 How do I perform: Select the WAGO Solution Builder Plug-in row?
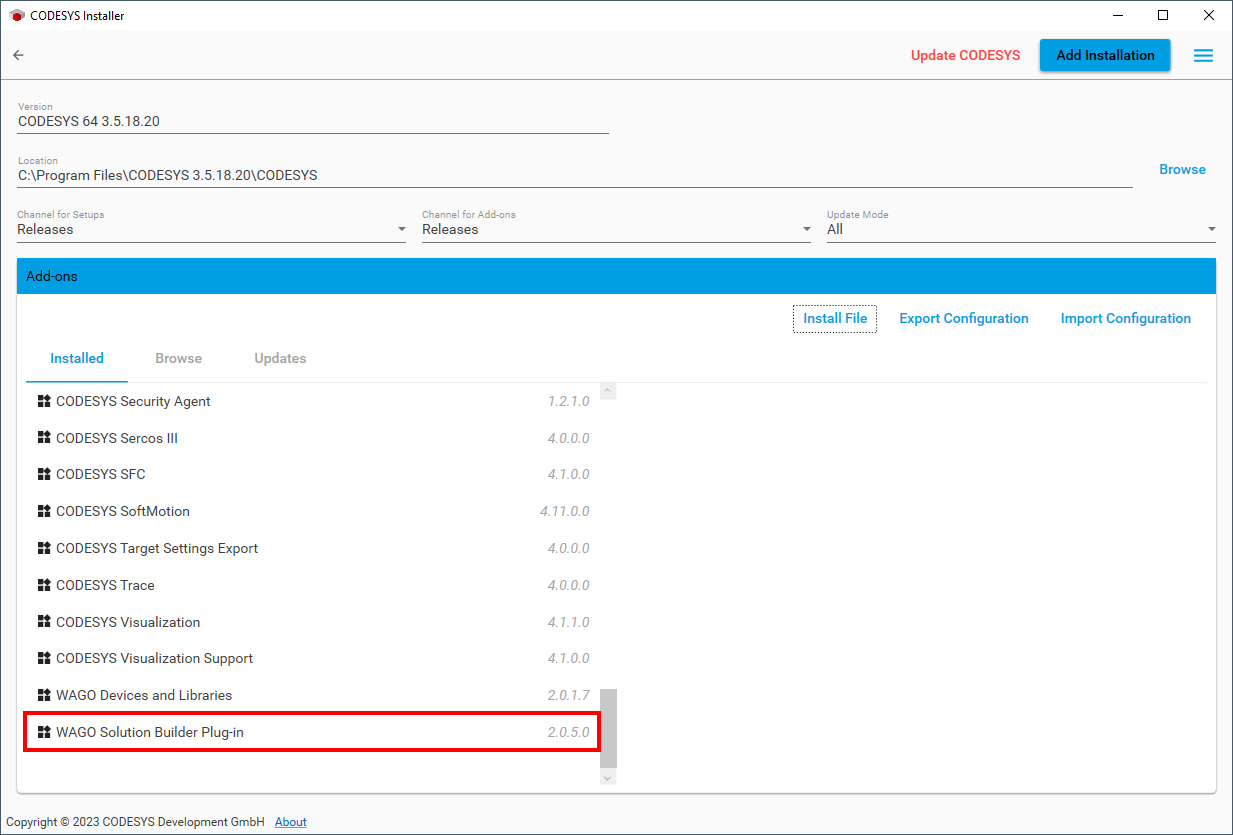tap(312, 732)
